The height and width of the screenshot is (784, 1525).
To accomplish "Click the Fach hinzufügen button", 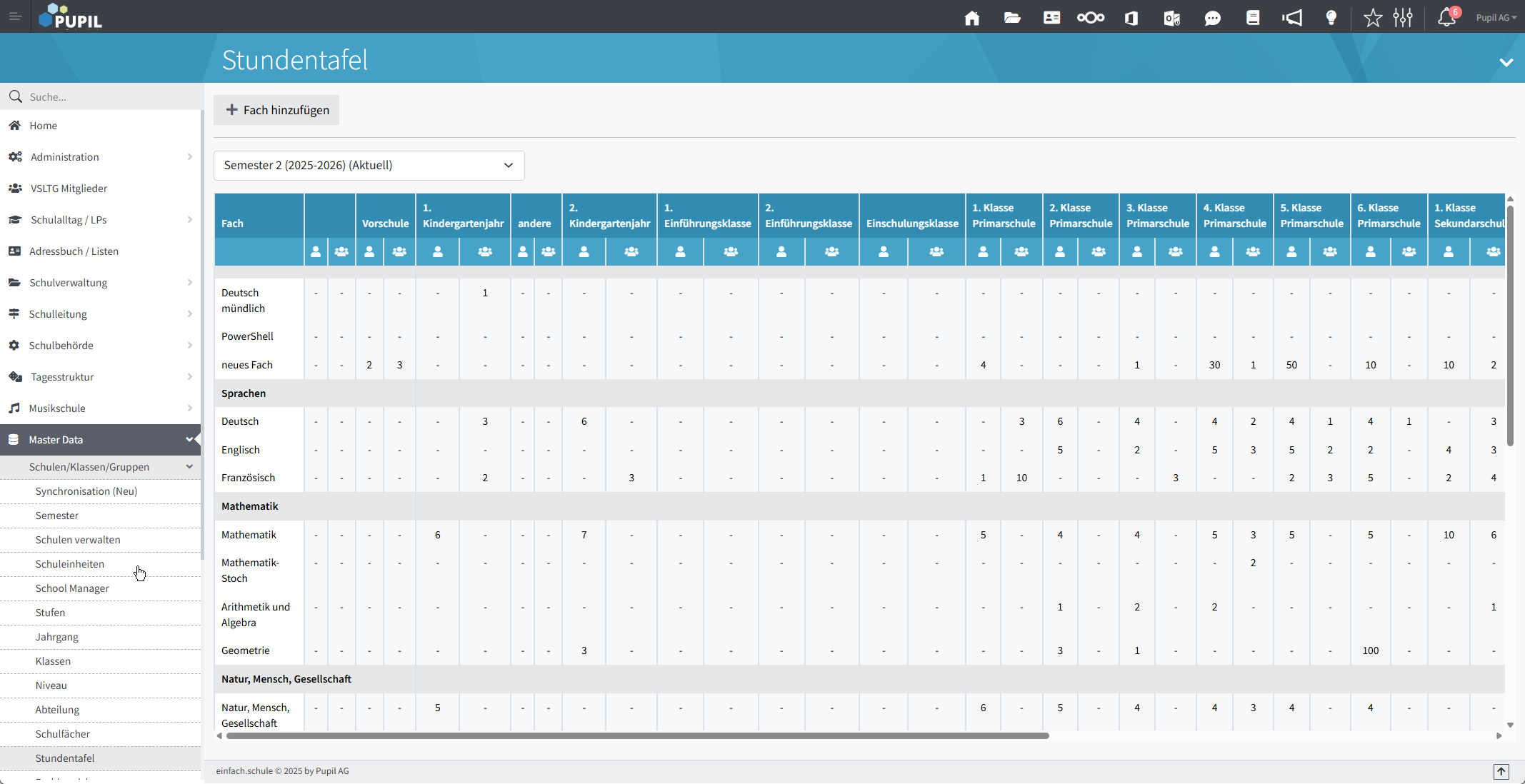I will pos(276,110).
